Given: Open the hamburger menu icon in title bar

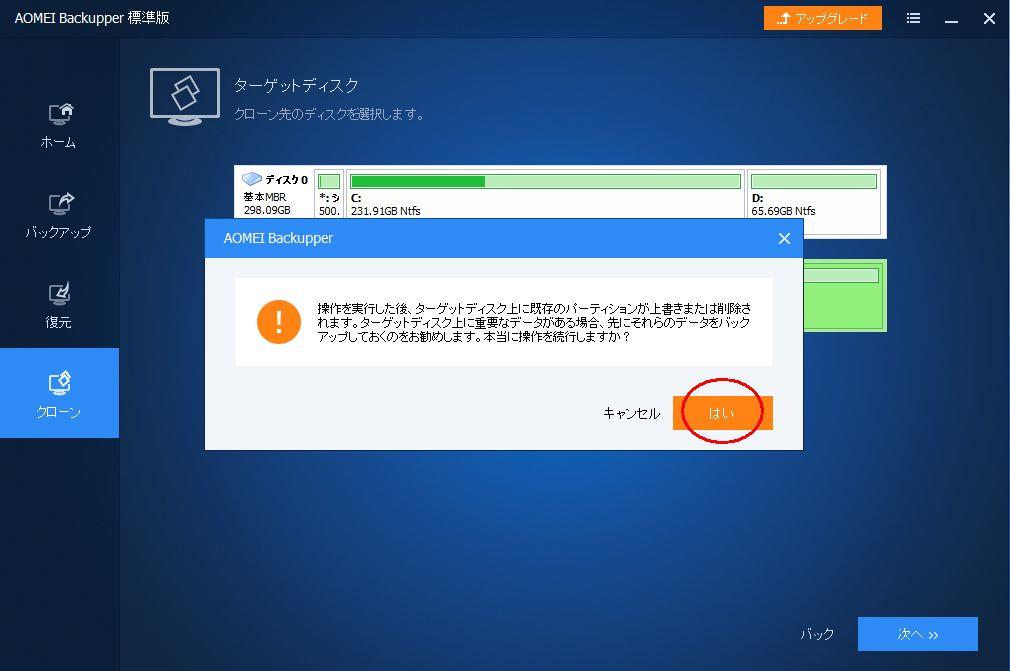Looking at the screenshot, I should (x=913, y=18).
